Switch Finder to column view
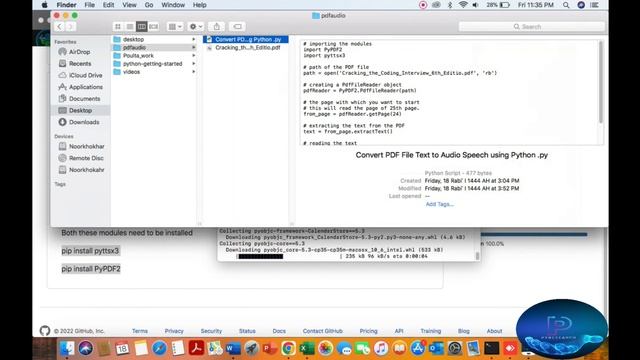Viewport: 640px width, 360px height. coord(142,27)
